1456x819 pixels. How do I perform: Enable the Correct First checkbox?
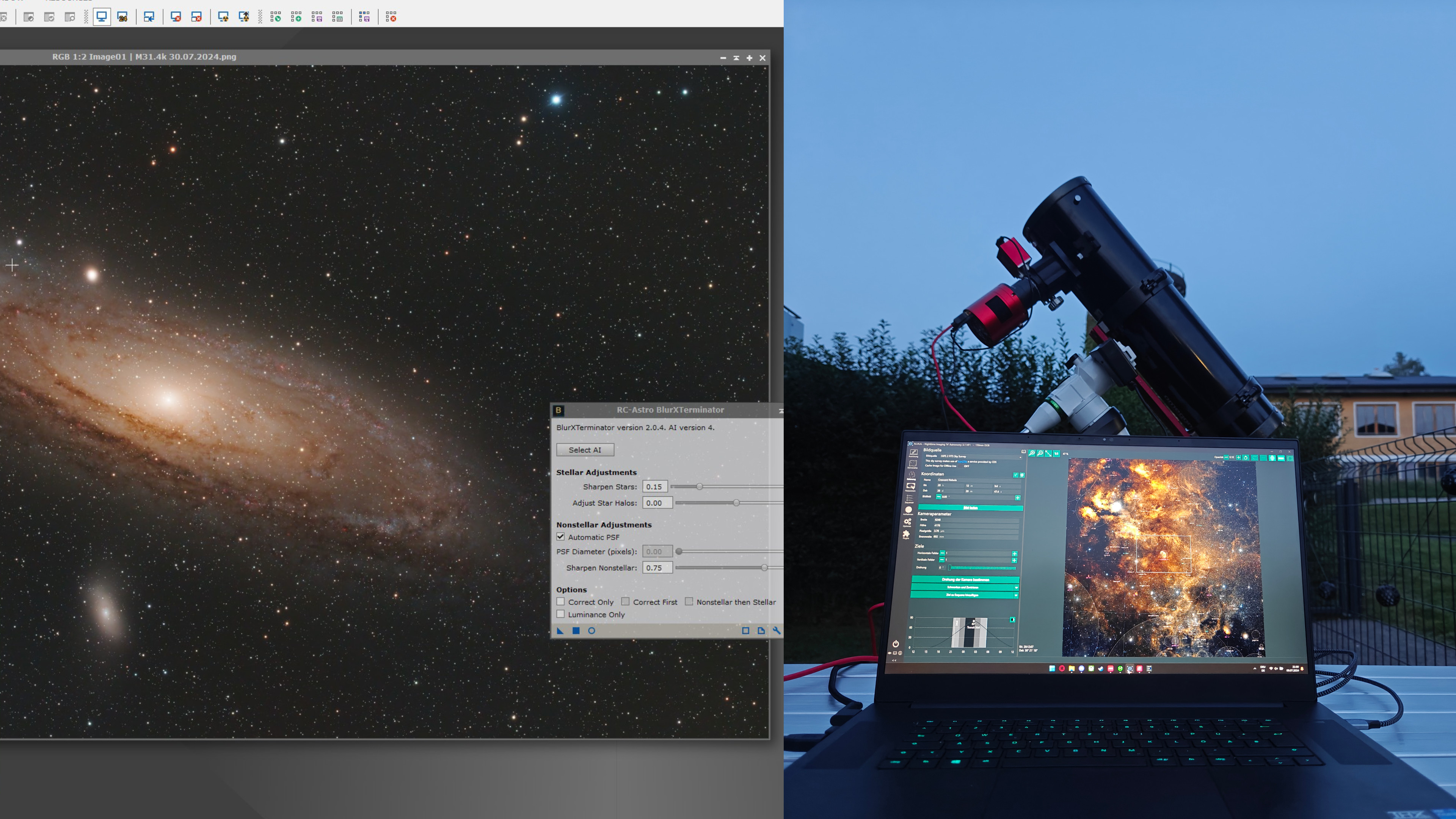[x=626, y=602]
